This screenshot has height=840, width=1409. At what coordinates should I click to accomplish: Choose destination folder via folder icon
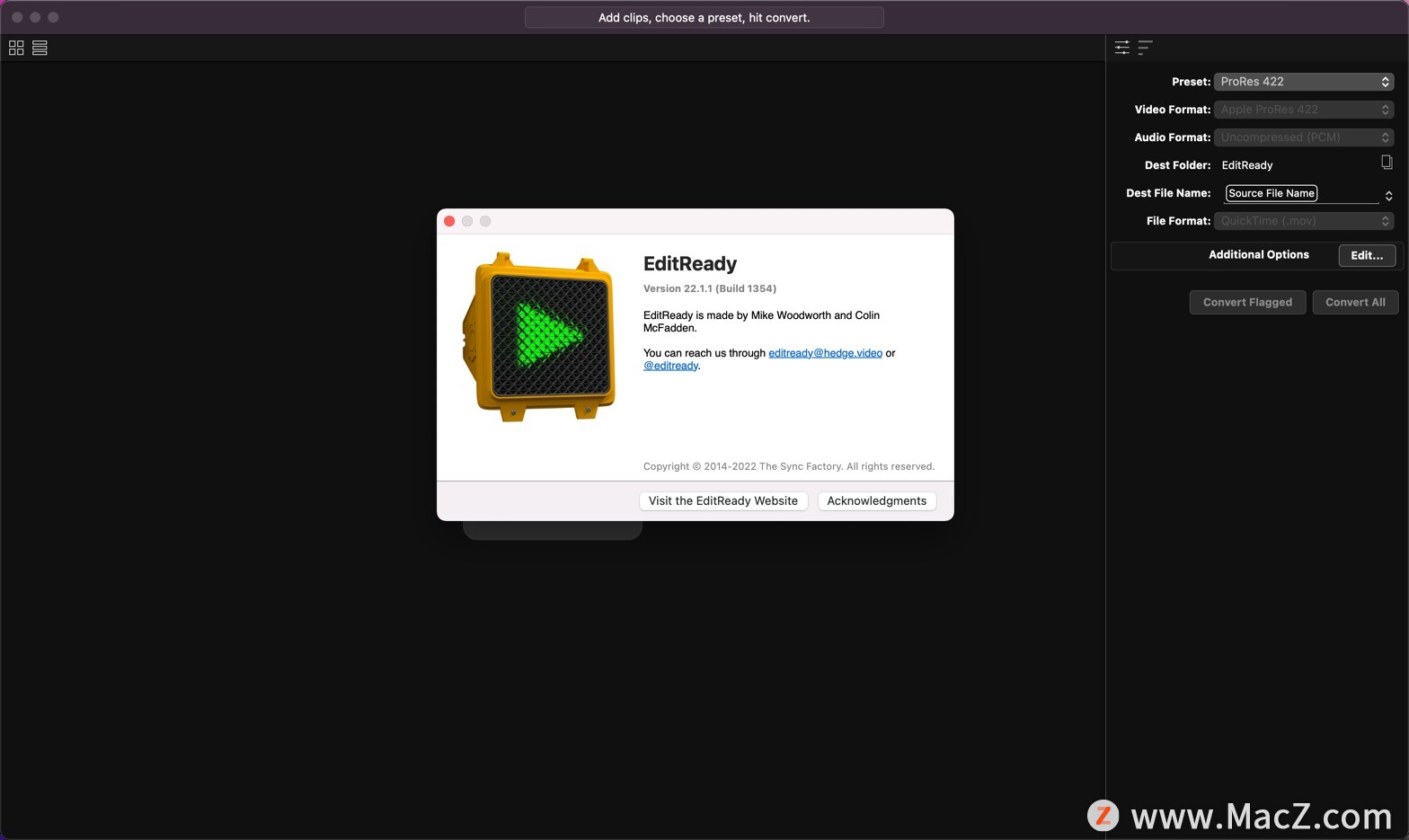[x=1387, y=163]
